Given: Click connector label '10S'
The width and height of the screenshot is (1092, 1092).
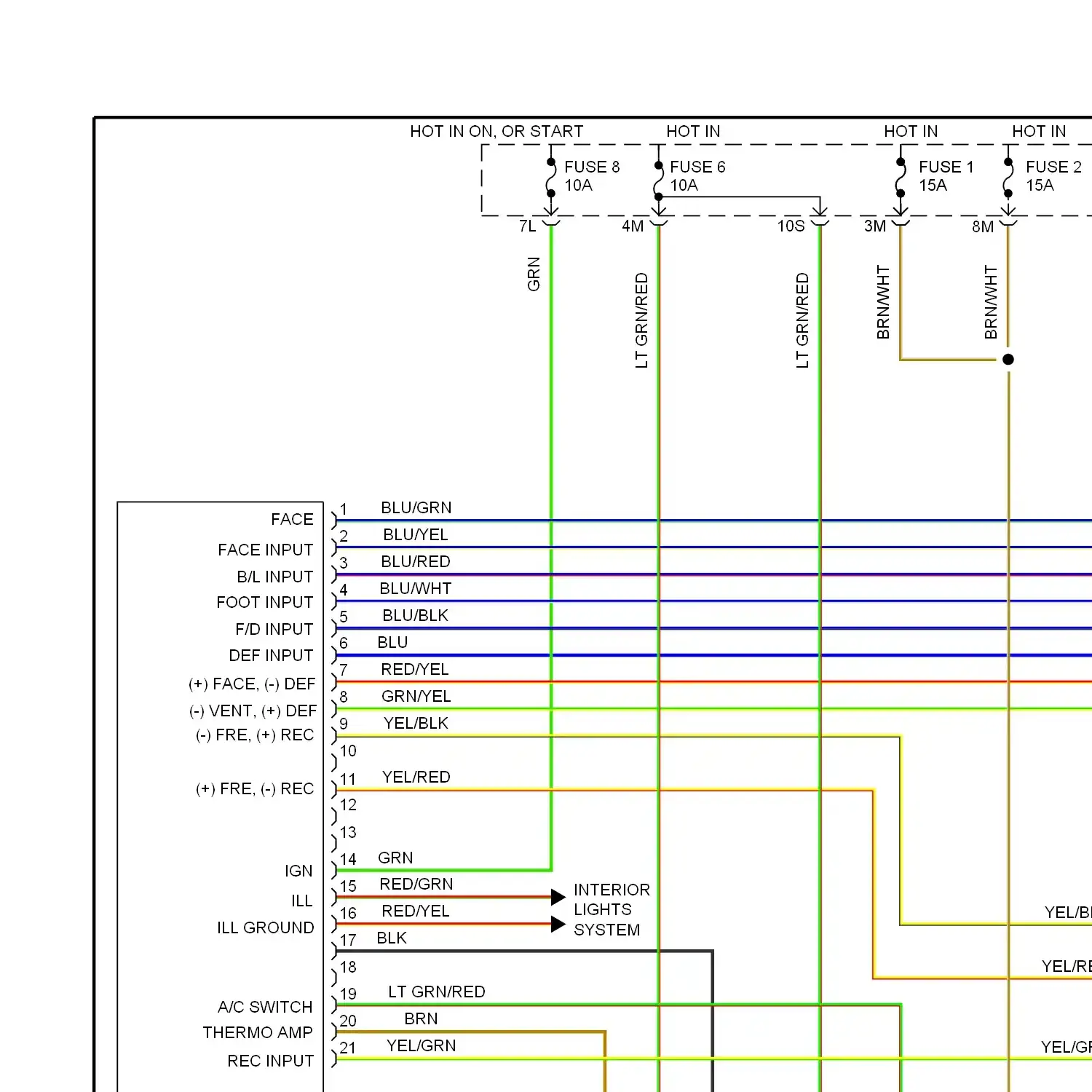Looking at the screenshot, I should [791, 226].
